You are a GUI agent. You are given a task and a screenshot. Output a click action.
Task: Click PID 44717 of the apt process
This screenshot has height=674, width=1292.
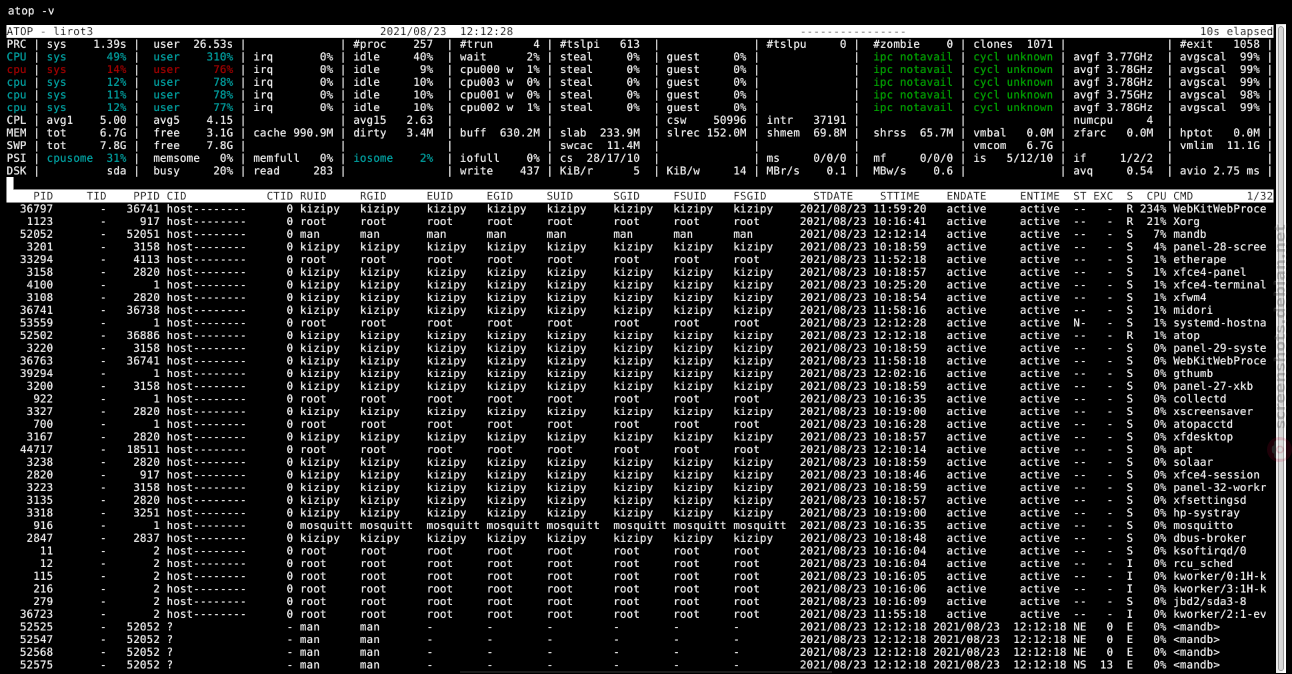click(x=36, y=449)
